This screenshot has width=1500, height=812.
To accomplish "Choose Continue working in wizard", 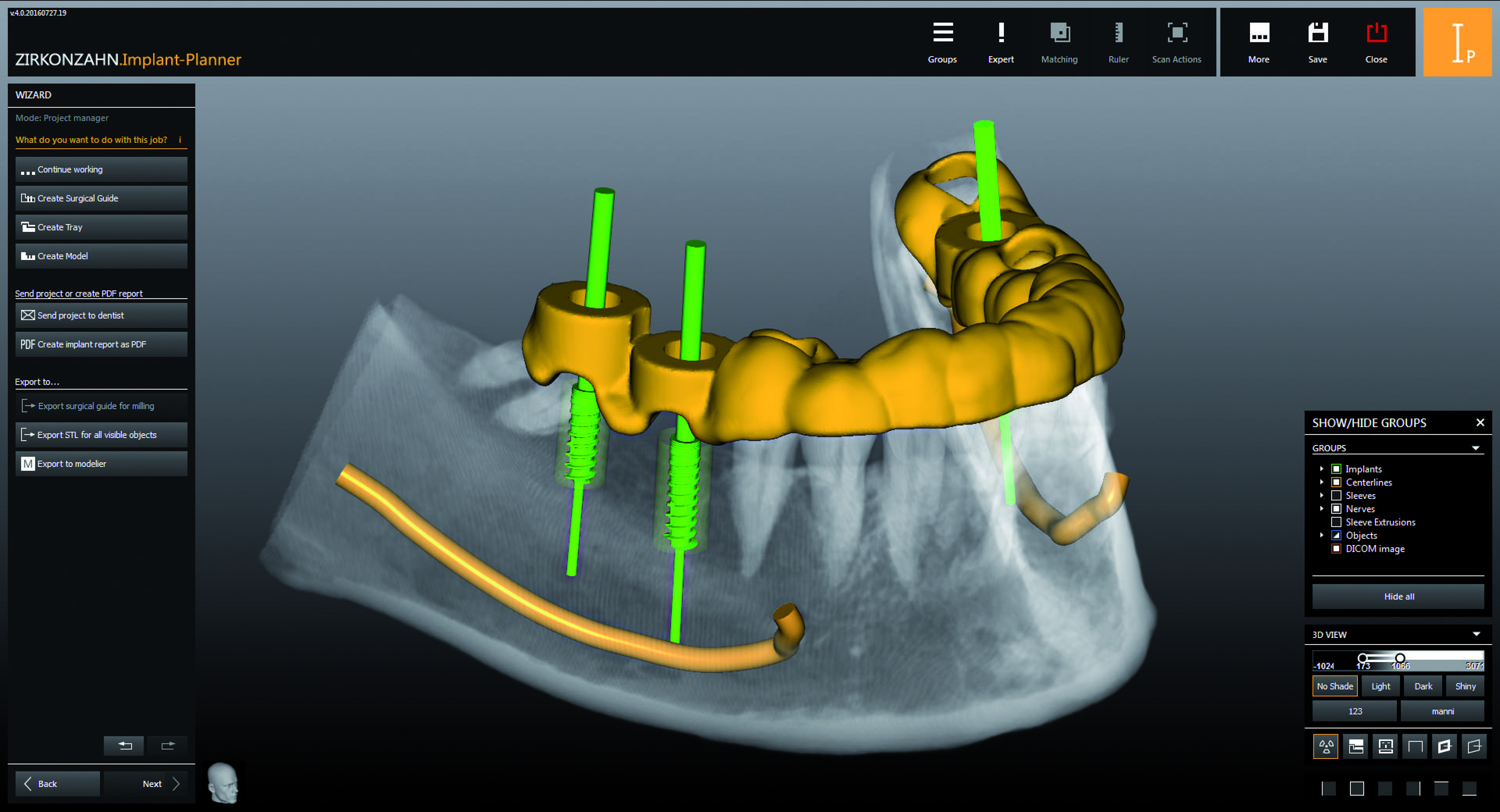I will click(102, 169).
